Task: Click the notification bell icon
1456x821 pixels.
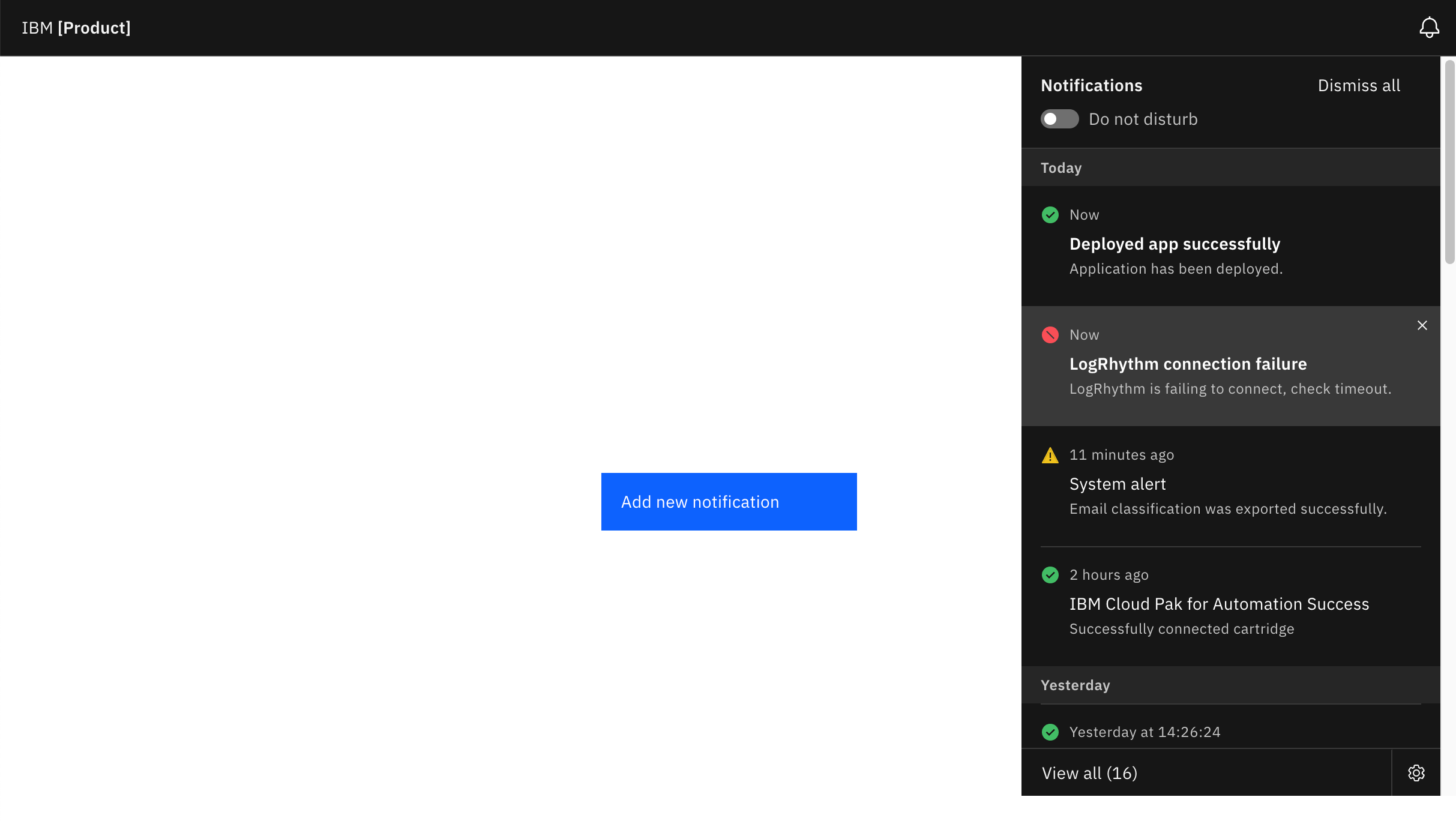Action: 1429,28
